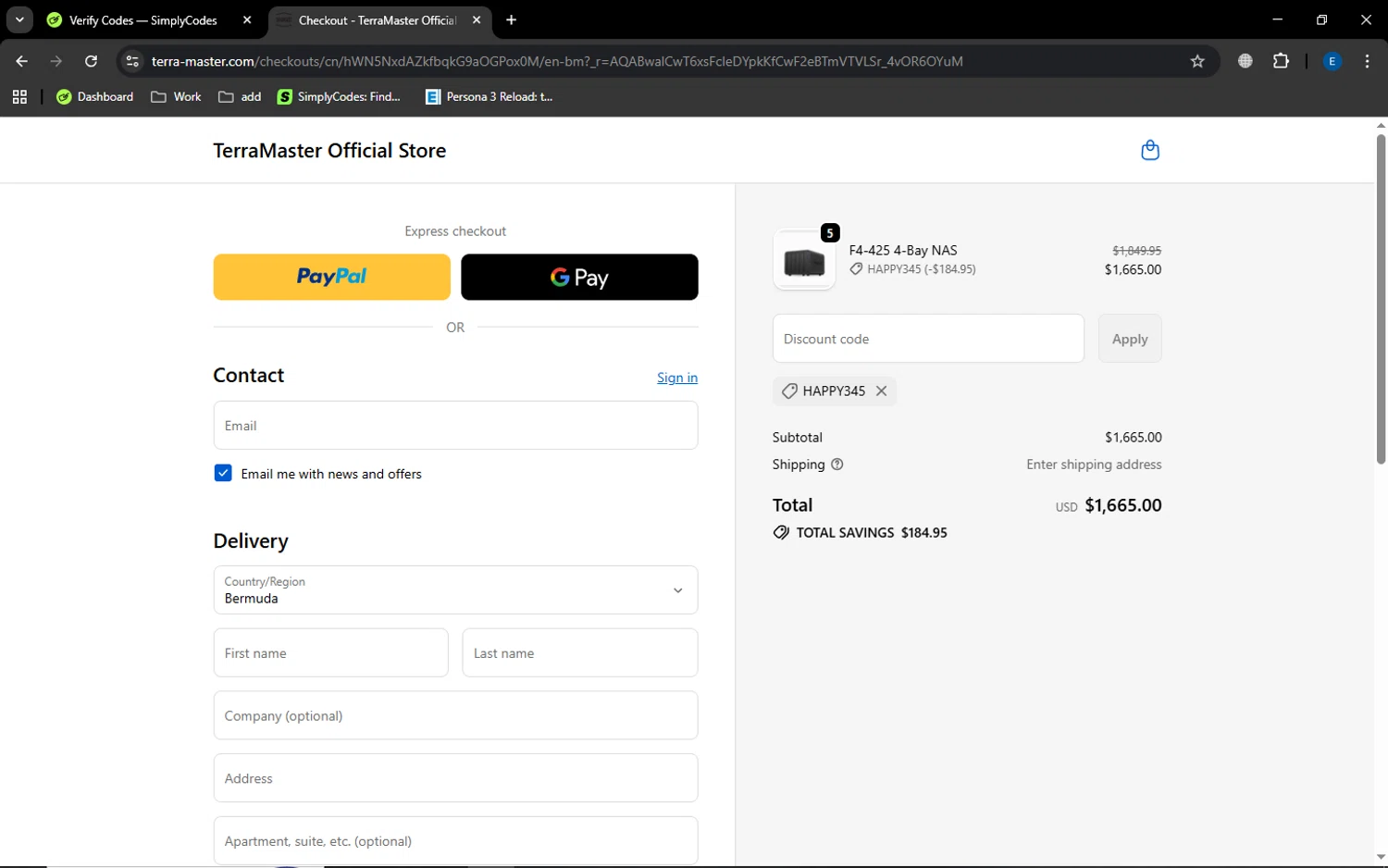Click the crossed-out $1,849.95 price
This screenshot has height=868, width=1388.
(1136, 251)
